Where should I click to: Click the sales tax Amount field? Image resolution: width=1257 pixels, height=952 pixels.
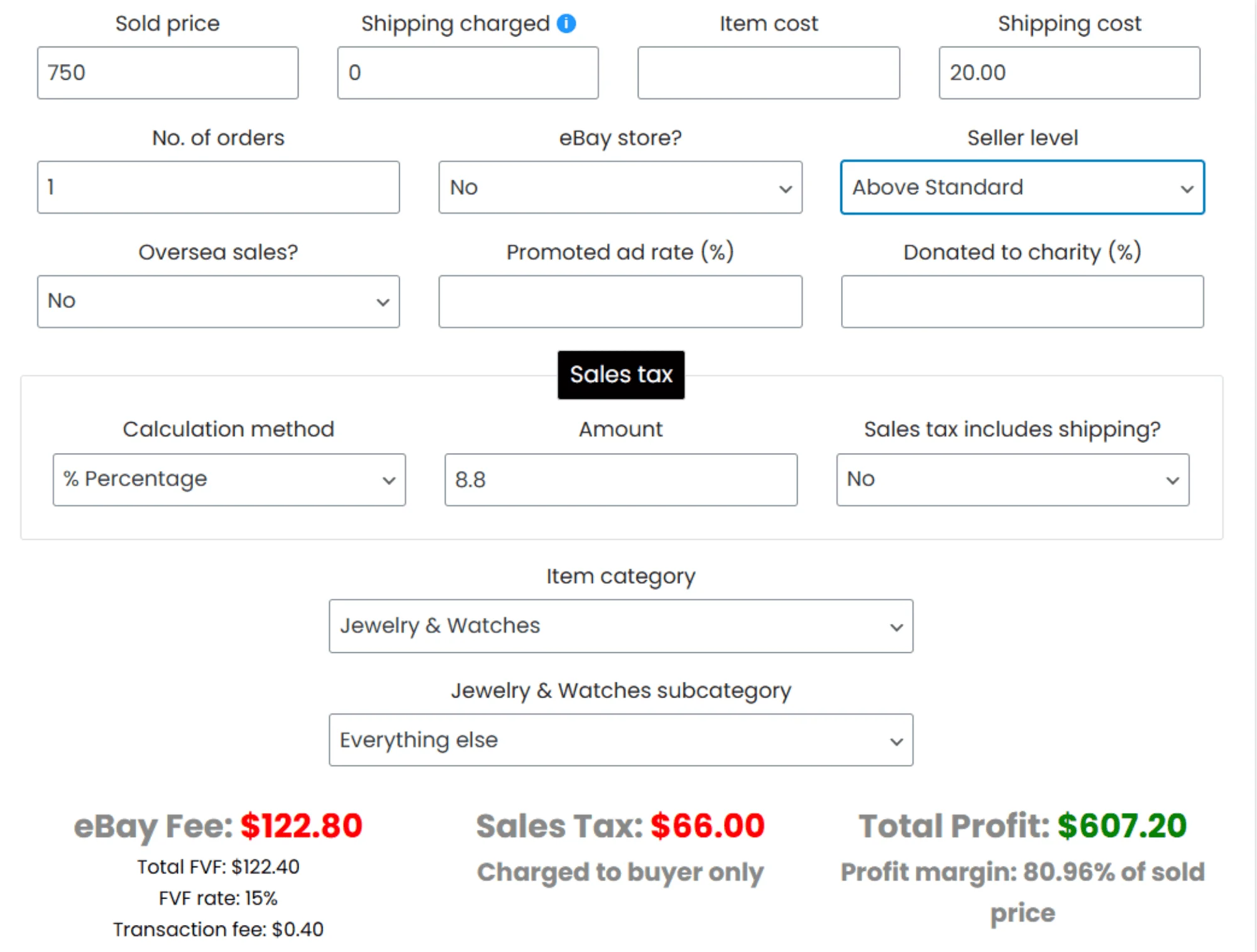click(620, 479)
